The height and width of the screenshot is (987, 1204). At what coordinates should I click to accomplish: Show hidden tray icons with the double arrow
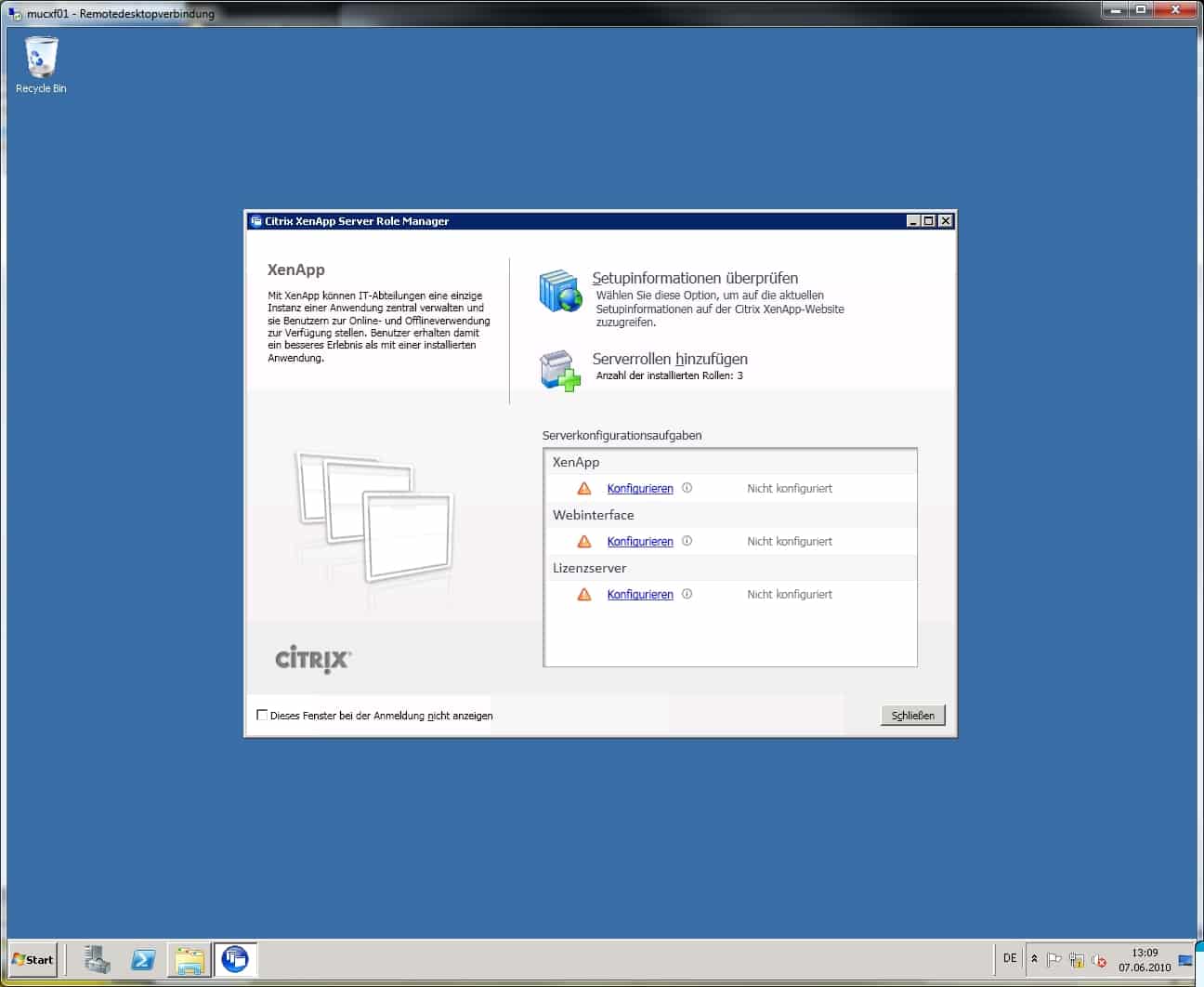tap(1034, 959)
